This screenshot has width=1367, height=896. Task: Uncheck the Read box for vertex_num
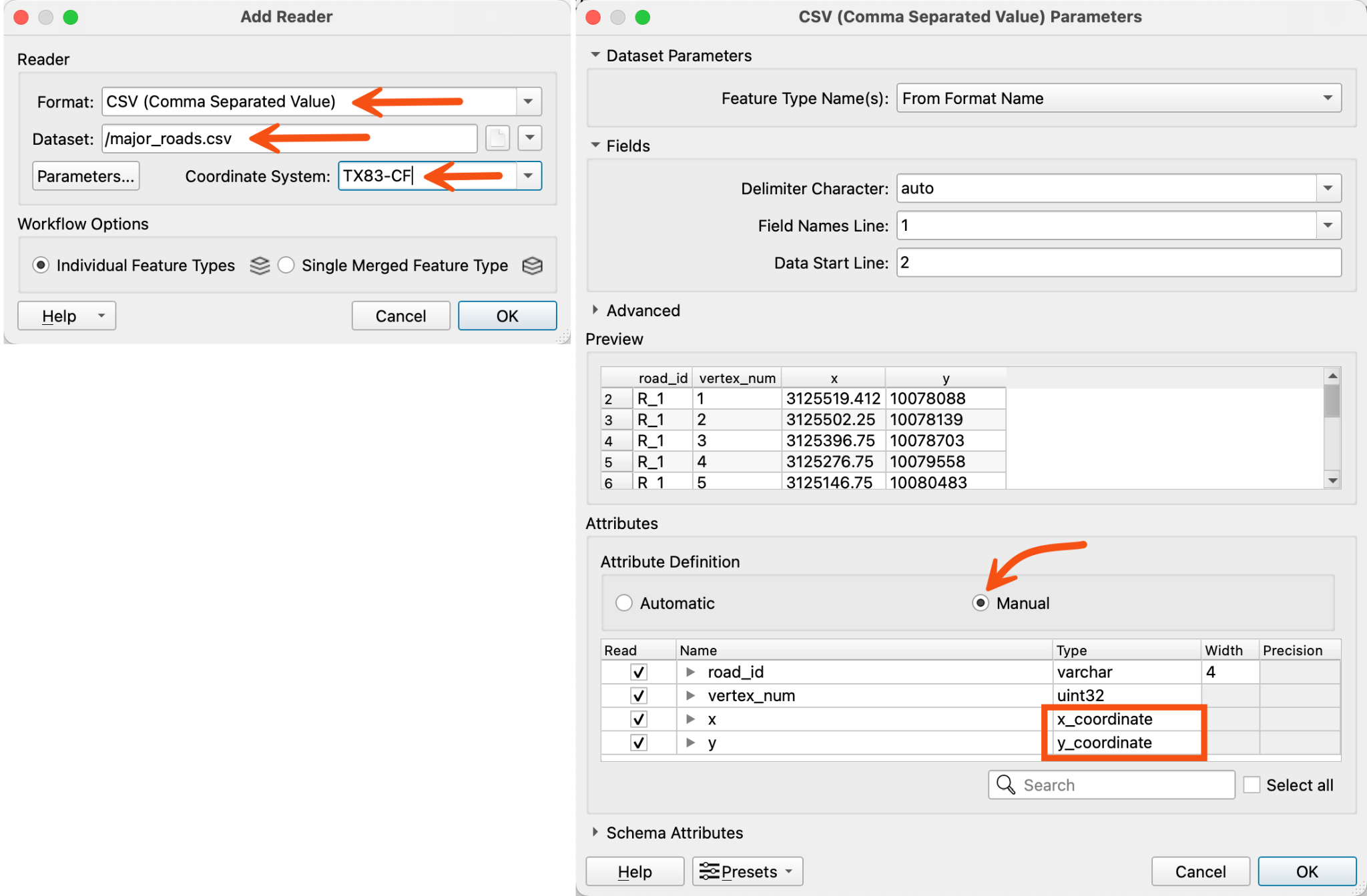[x=639, y=696]
